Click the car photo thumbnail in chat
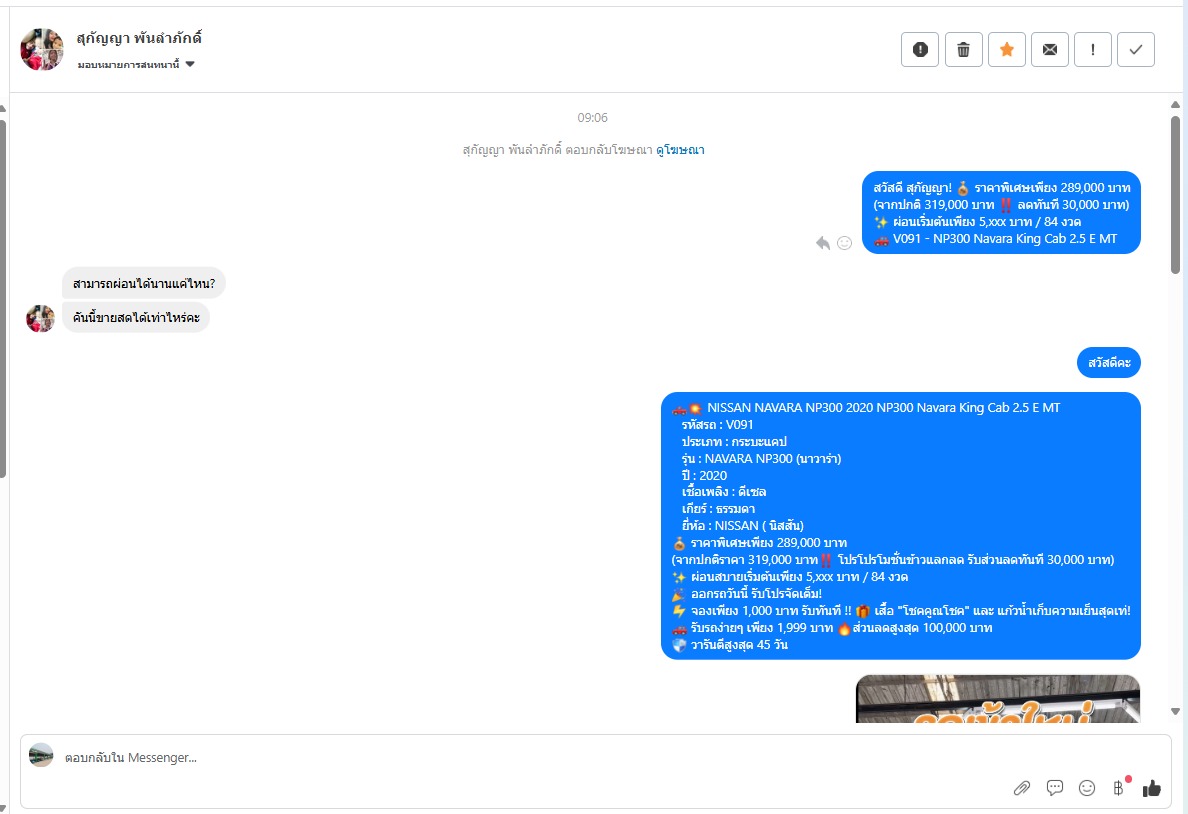 click(998, 698)
